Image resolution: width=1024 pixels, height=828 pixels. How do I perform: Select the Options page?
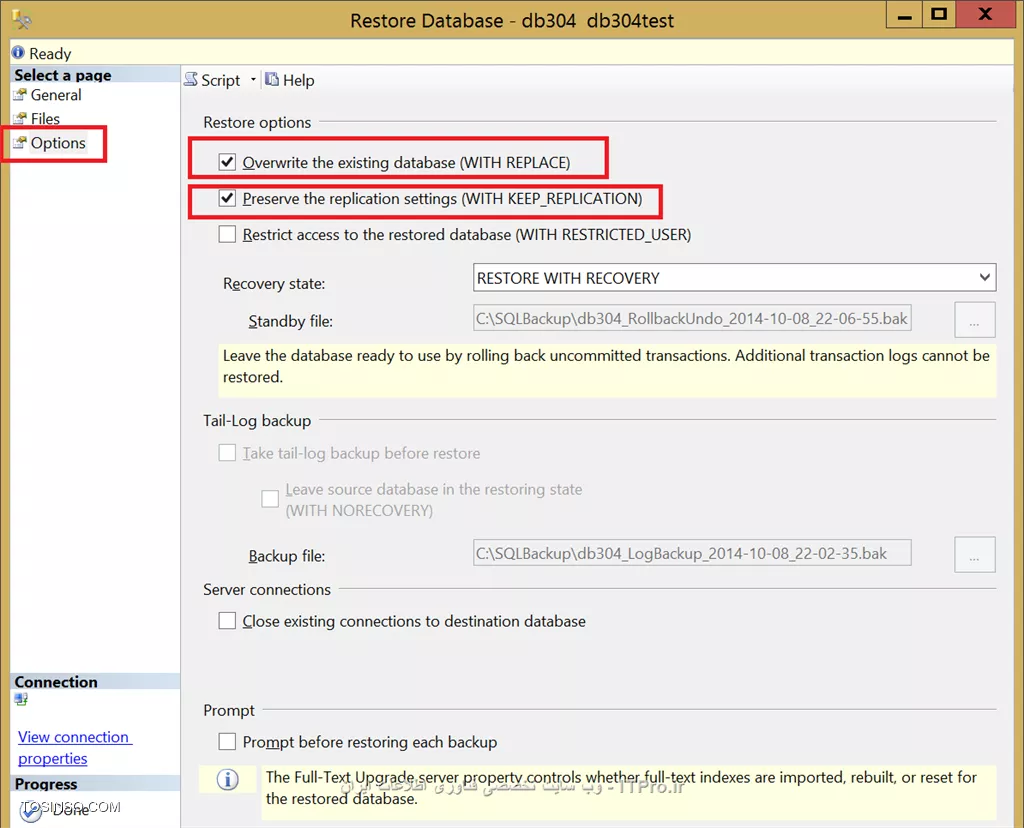(58, 143)
